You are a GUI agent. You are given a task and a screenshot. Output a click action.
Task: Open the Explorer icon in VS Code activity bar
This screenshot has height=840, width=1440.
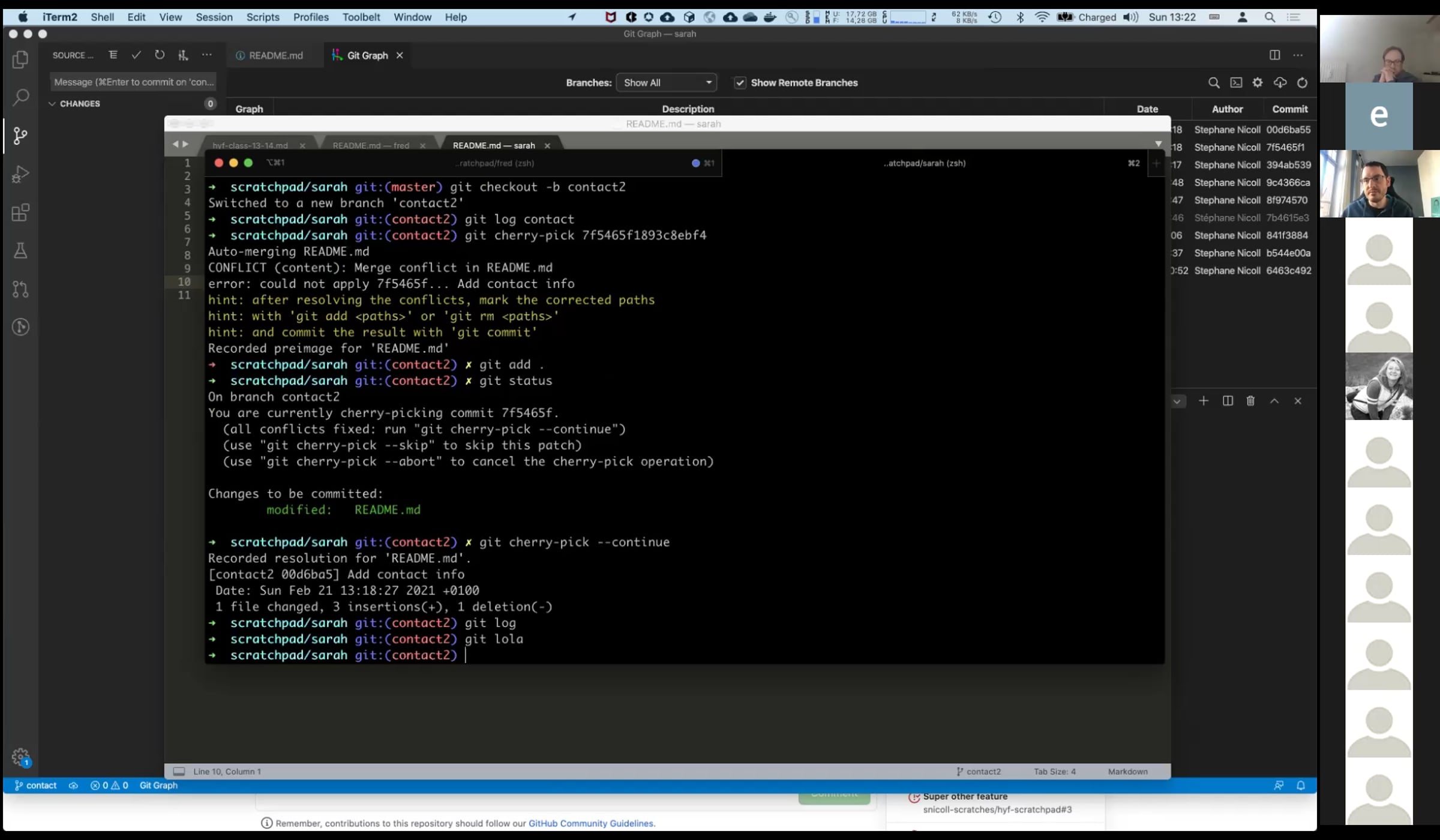pyautogui.click(x=20, y=59)
